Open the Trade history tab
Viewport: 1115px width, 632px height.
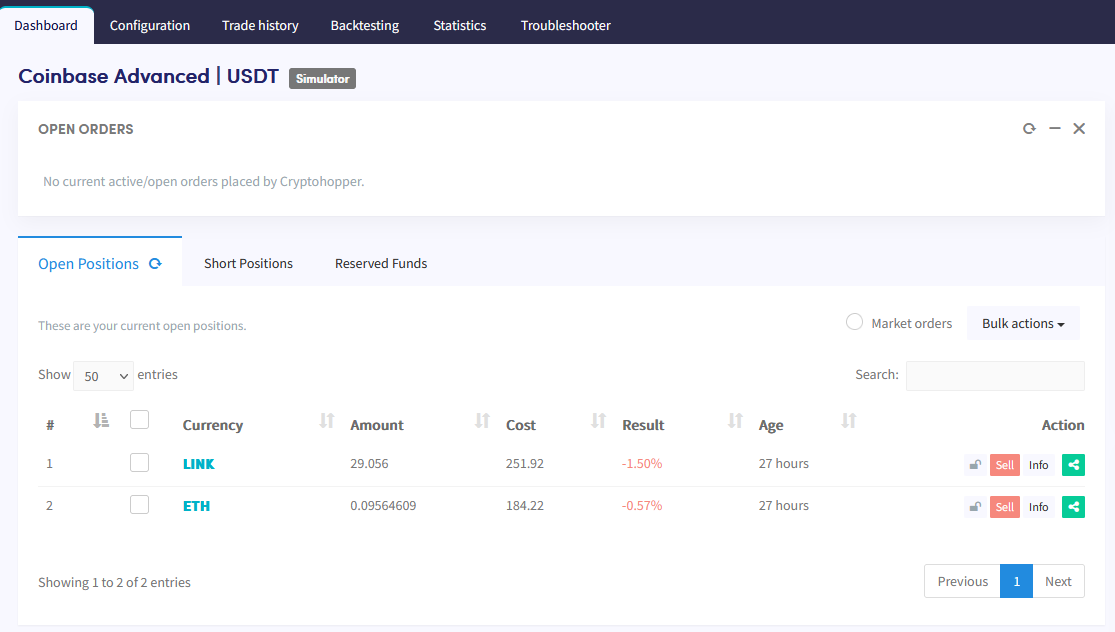(260, 26)
